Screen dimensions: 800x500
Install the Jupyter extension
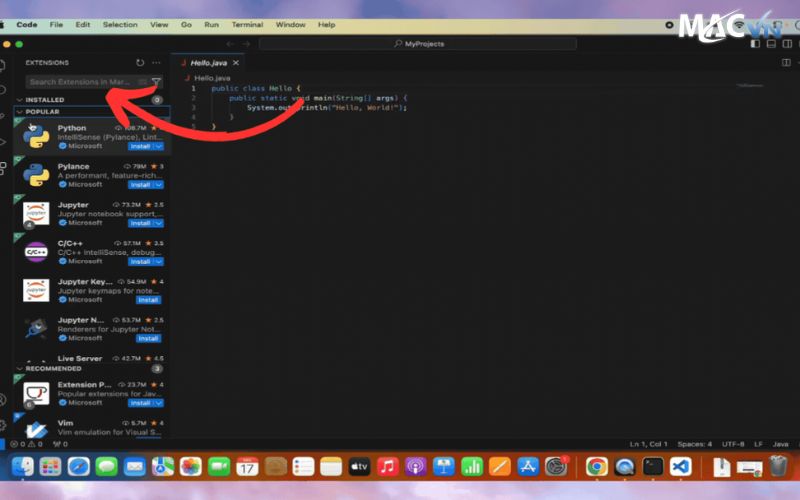[x=140, y=223]
